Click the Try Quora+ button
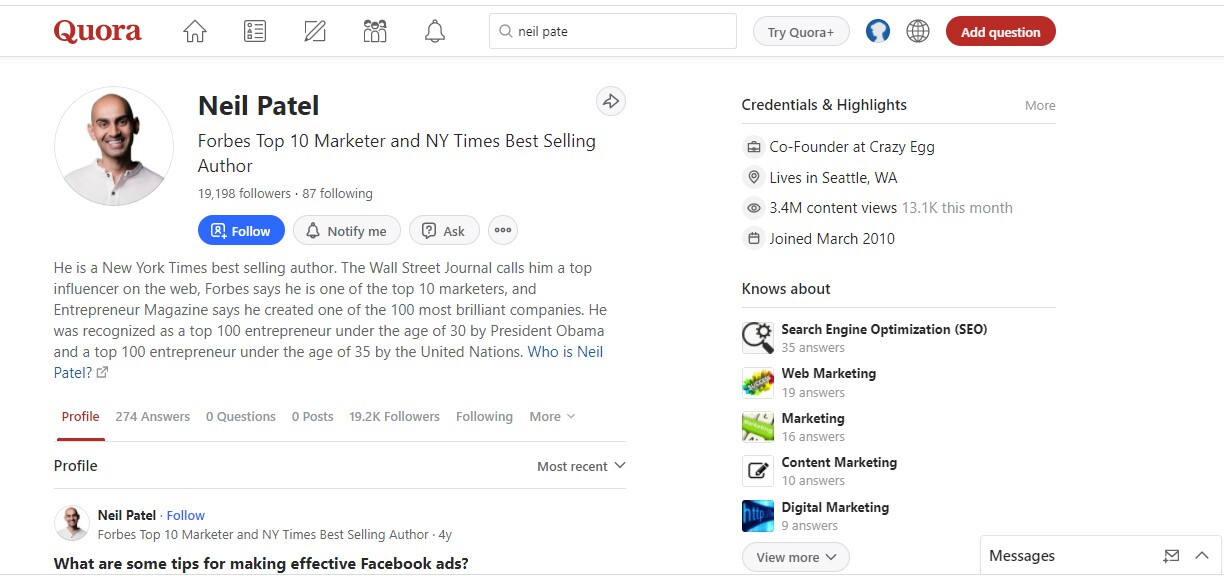The width and height of the screenshot is (1224, 576). click(x=801, y=32)
